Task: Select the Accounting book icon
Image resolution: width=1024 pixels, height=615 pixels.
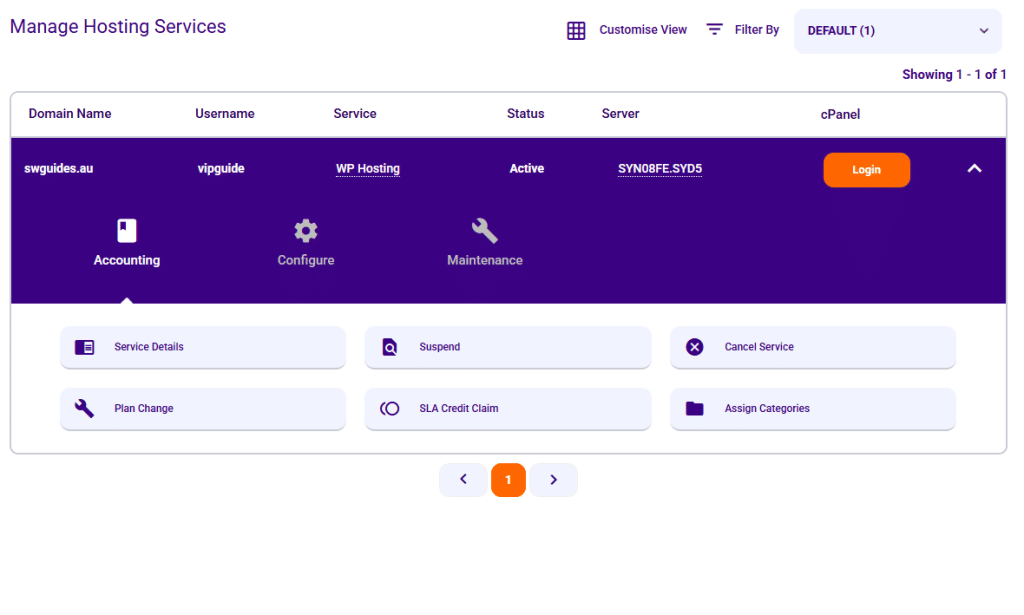Action: 126,229
